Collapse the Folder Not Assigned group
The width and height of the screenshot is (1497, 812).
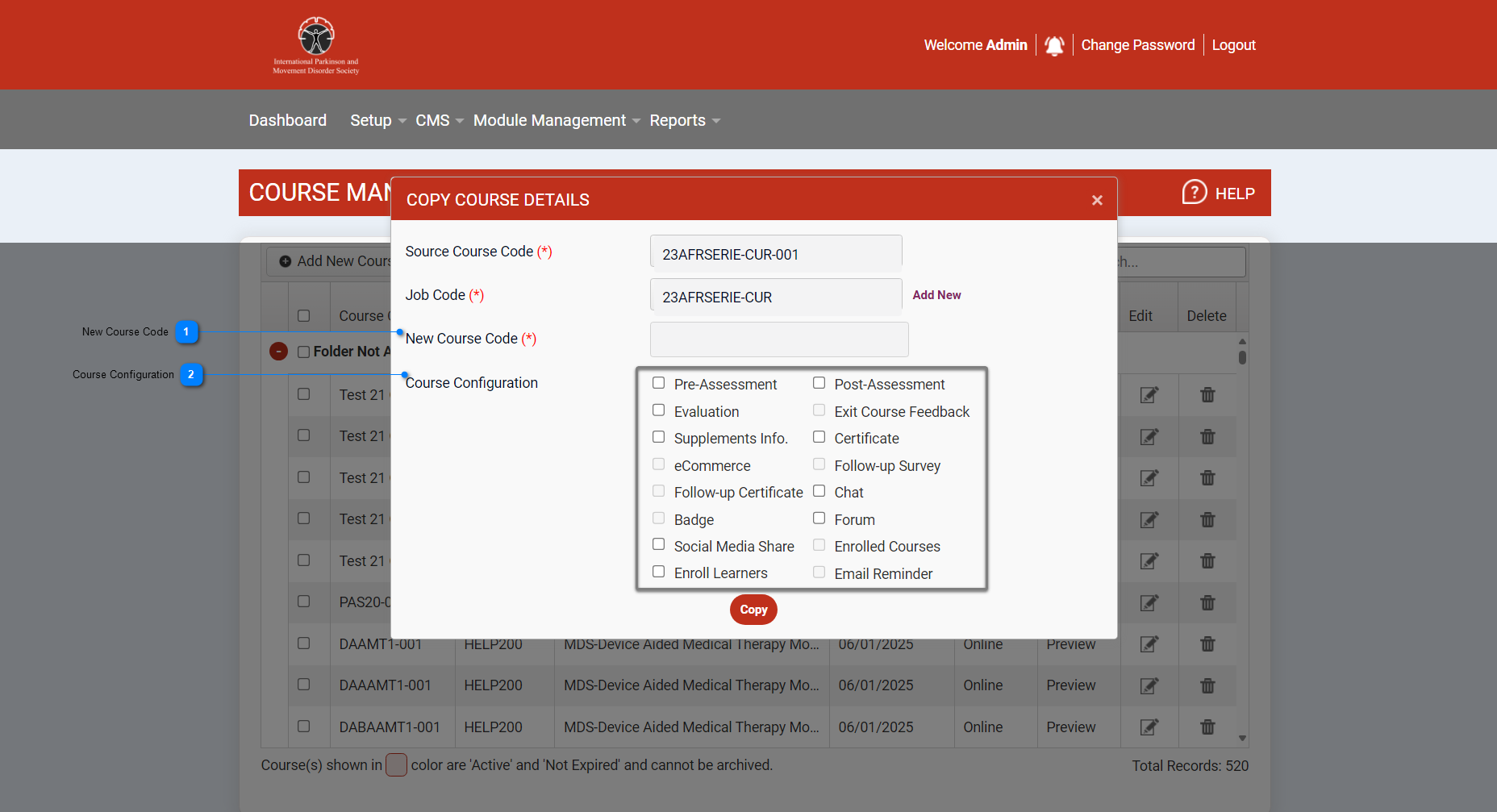click(x=278, y=352)
